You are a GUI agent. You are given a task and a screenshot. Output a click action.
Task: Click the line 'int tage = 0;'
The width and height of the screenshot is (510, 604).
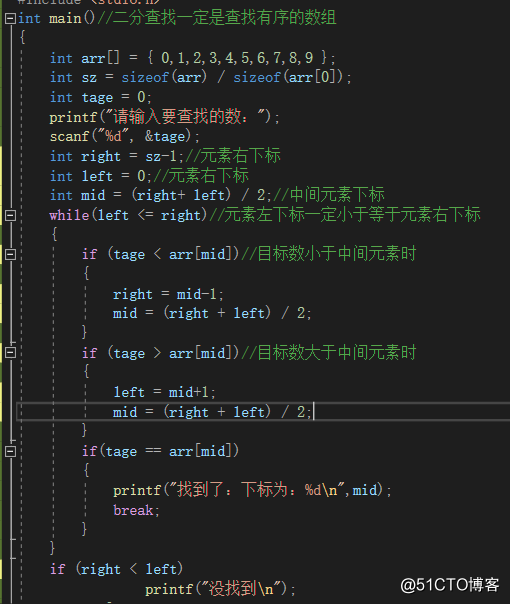click(x=101, y=97)
